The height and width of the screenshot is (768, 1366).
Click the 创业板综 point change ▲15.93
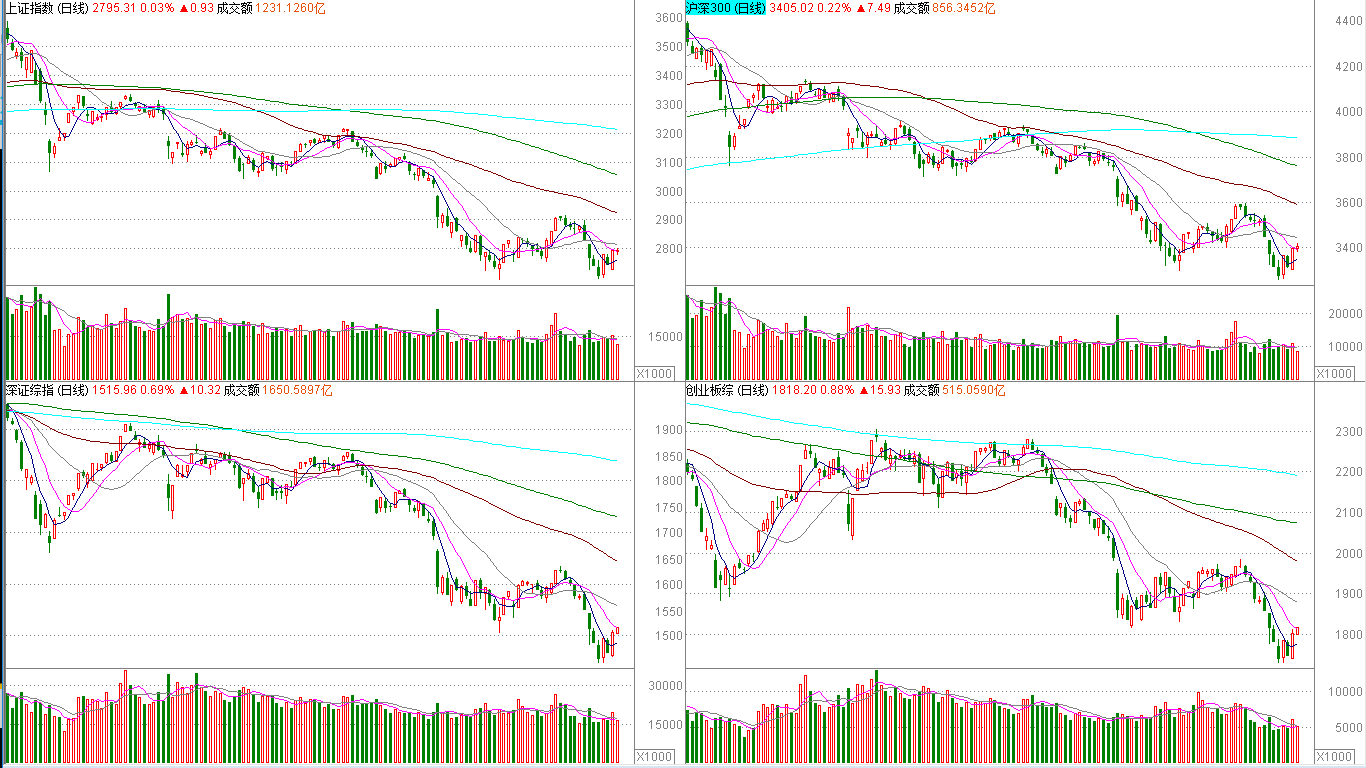878,390
